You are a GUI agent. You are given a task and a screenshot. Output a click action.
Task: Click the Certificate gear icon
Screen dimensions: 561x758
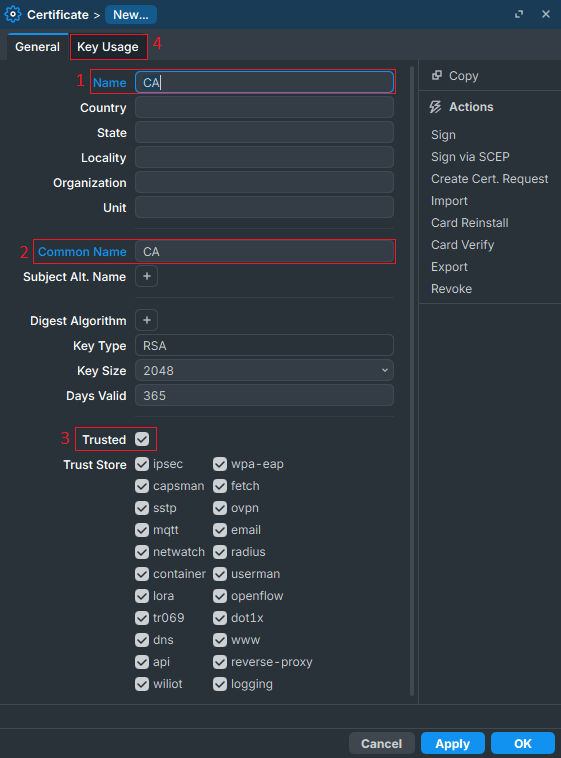(13, 15)
